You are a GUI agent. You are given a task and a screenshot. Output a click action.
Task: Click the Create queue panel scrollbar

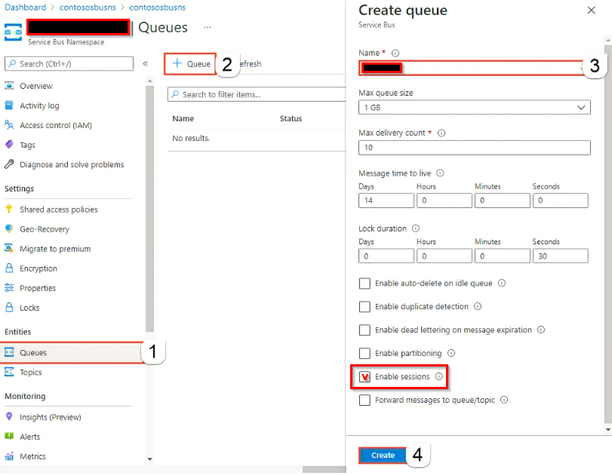608,234
